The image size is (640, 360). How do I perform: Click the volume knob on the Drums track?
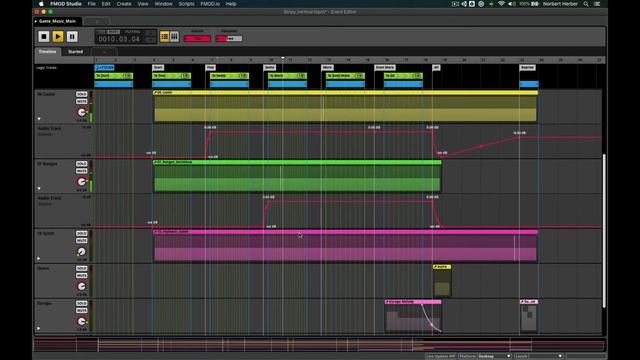[82, 287]
